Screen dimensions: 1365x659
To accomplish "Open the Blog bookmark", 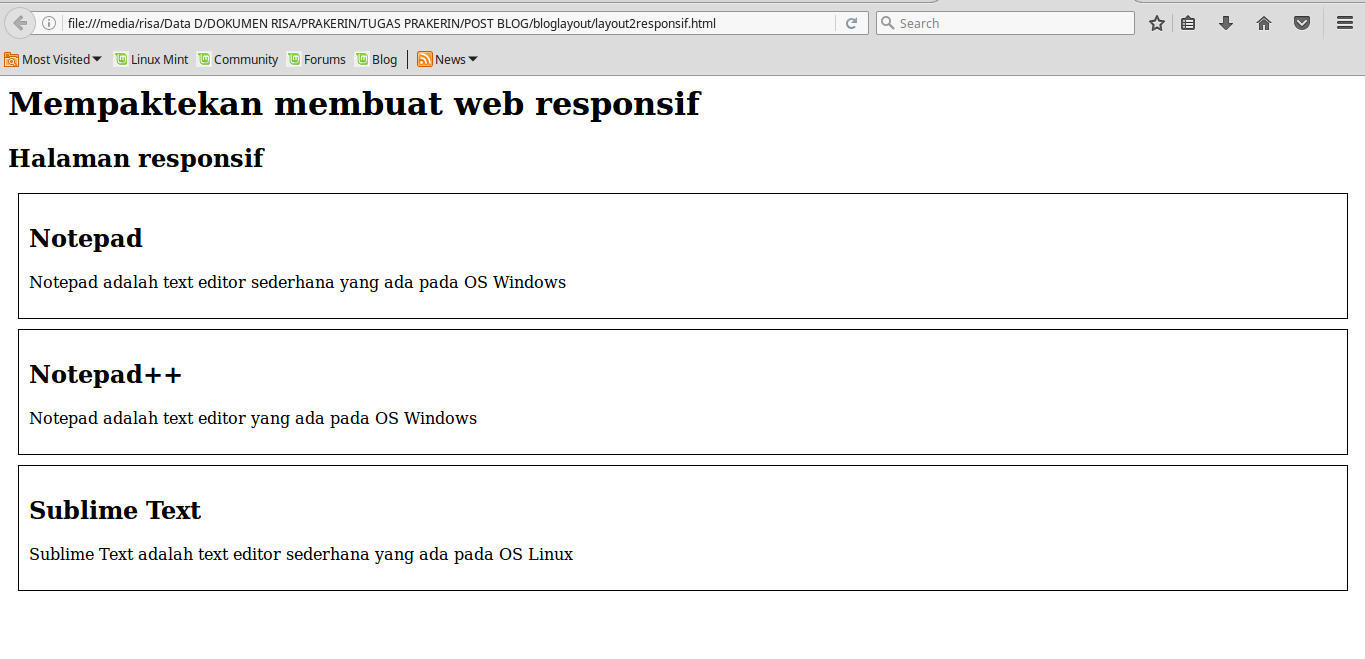I will coord(376,59).
